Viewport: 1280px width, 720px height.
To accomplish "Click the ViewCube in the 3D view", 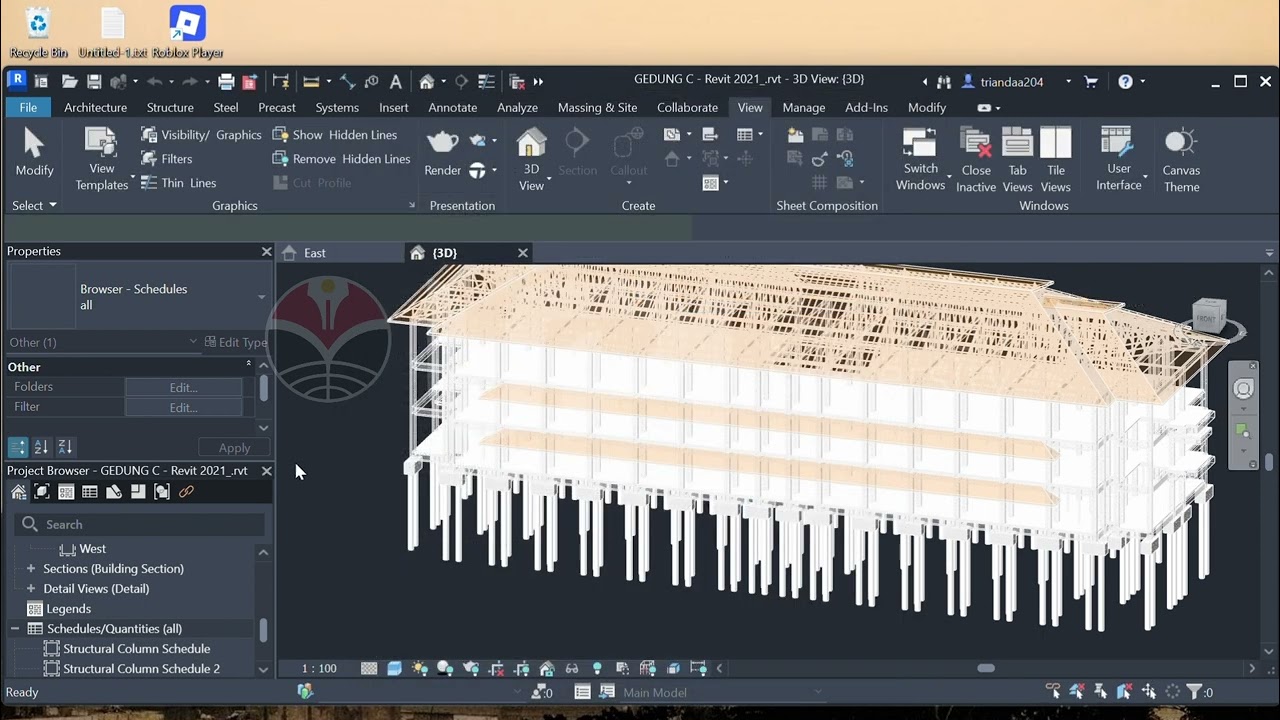I will [x=1209, y=317].
